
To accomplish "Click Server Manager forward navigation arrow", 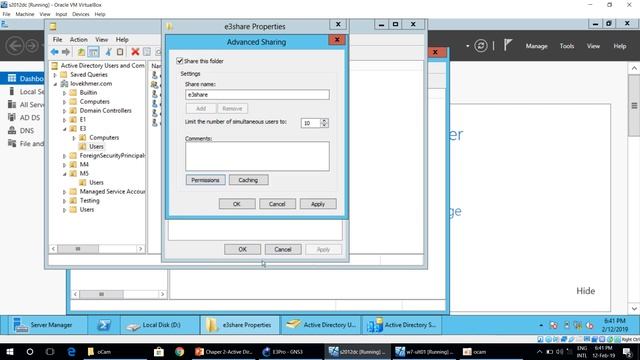I will coord(32,45).
